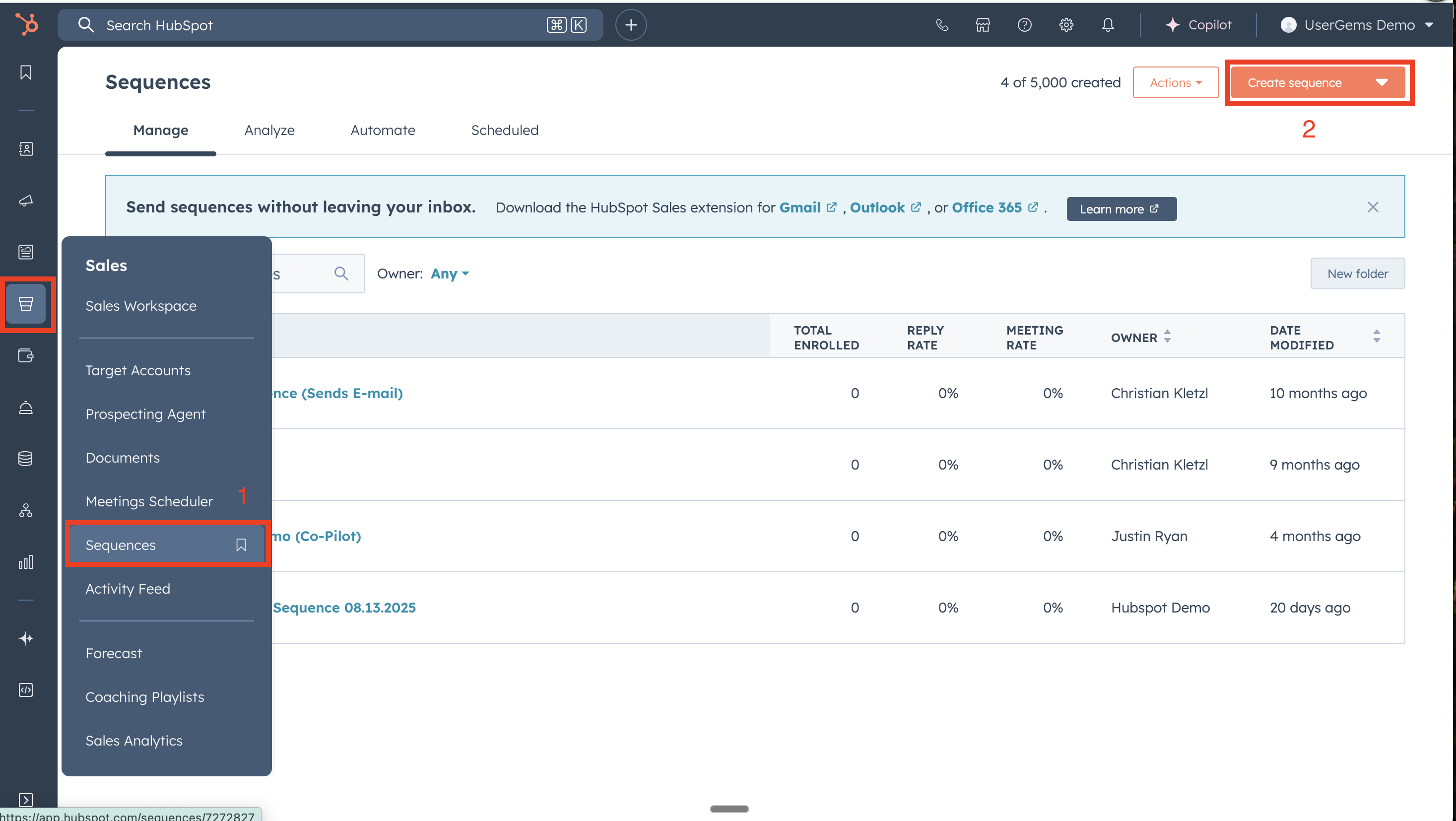This screenshot has width=1456, height=821.
Task: Open Bookmarks icon in left sidebar
Action: point(25,72)
